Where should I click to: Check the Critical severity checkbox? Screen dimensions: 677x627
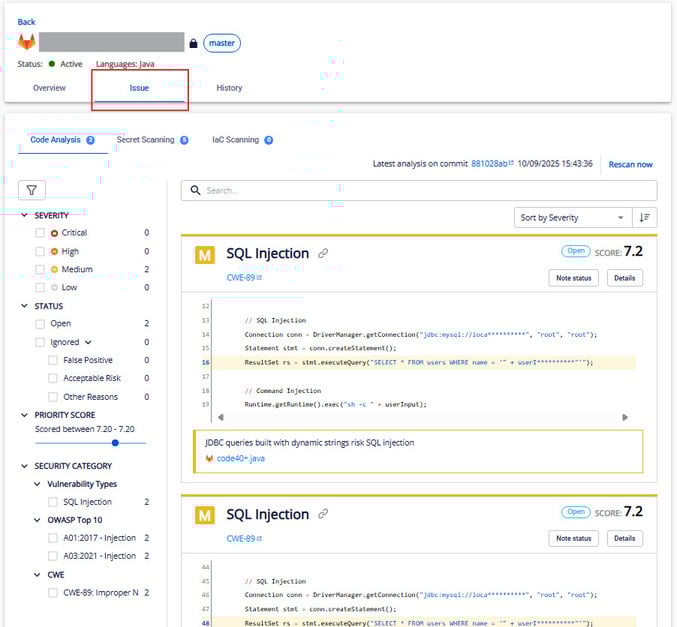[x=40, y=233]
